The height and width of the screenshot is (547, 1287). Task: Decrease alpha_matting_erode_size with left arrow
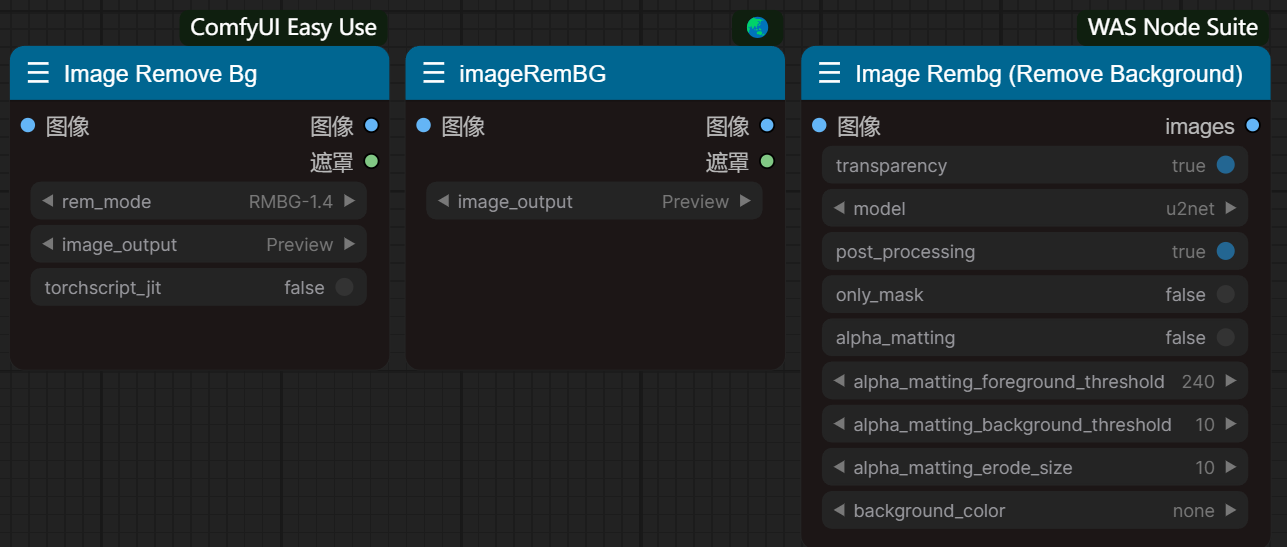[x=838, y=468]
